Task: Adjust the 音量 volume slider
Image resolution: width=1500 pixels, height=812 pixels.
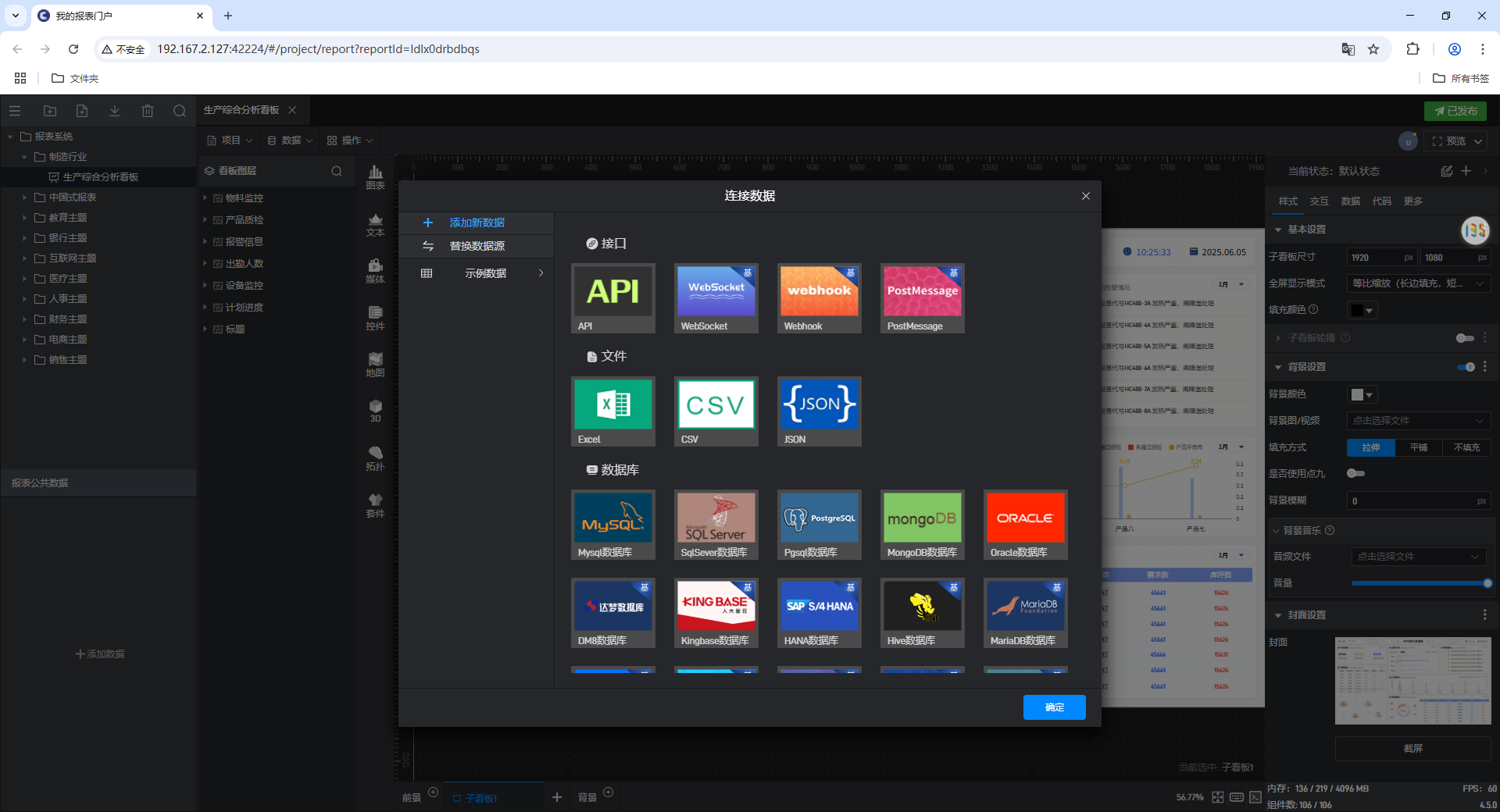Action: click(x=1420, y=583)
